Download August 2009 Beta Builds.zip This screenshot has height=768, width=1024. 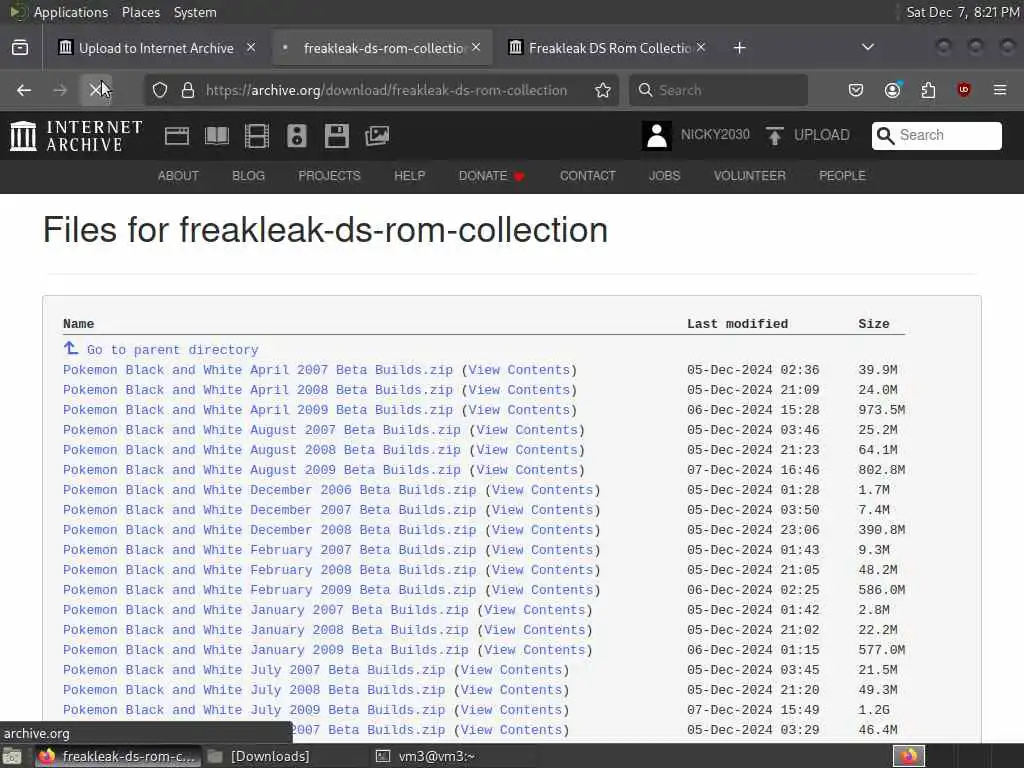point(261,470)
